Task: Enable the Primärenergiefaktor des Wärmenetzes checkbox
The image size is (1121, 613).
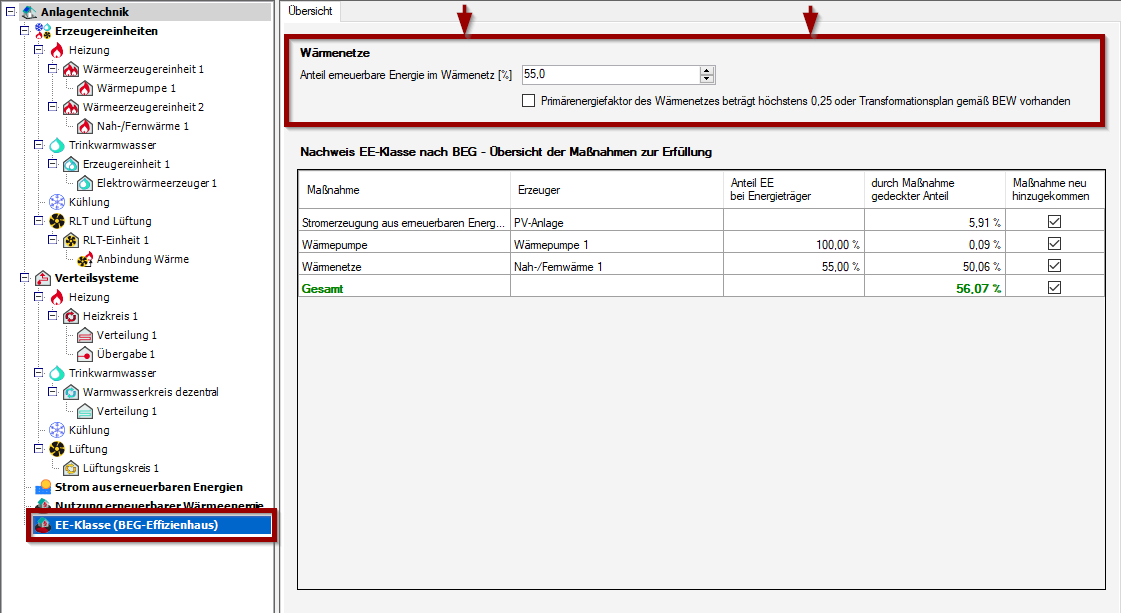Action: [527, 100]
